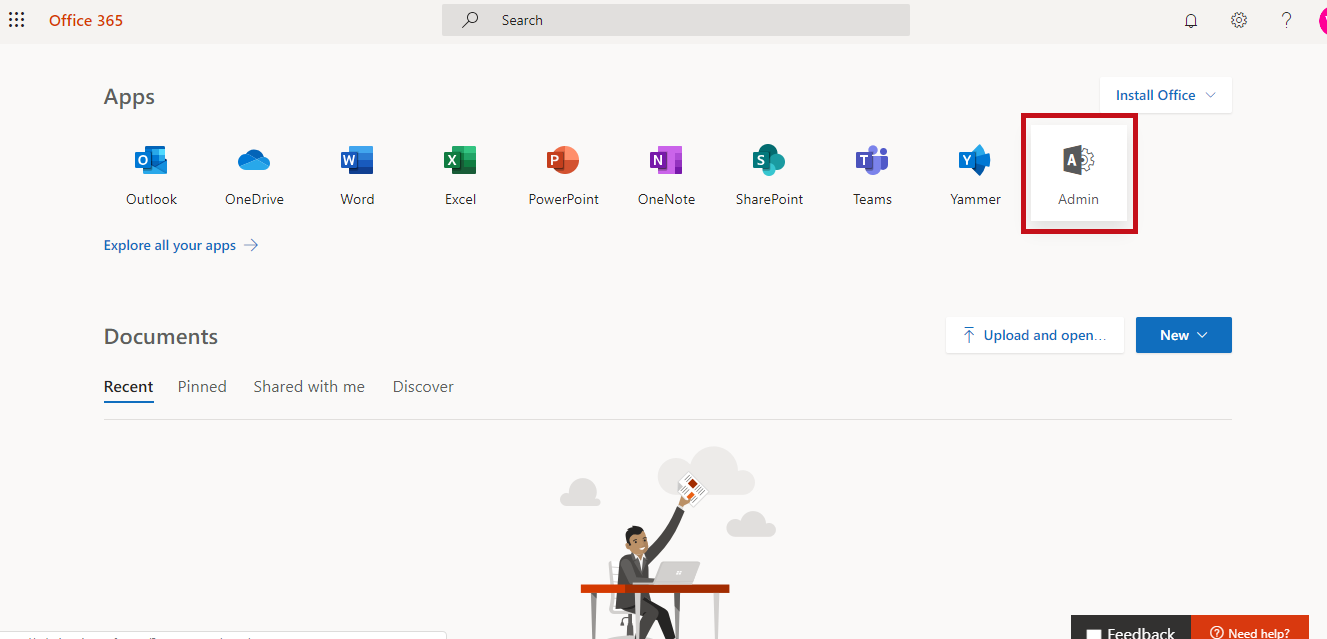This screenshot has height=639, width=1327.
Task: Click Upload and open button
Action: pyautogui.click(x=1035, y=335)
